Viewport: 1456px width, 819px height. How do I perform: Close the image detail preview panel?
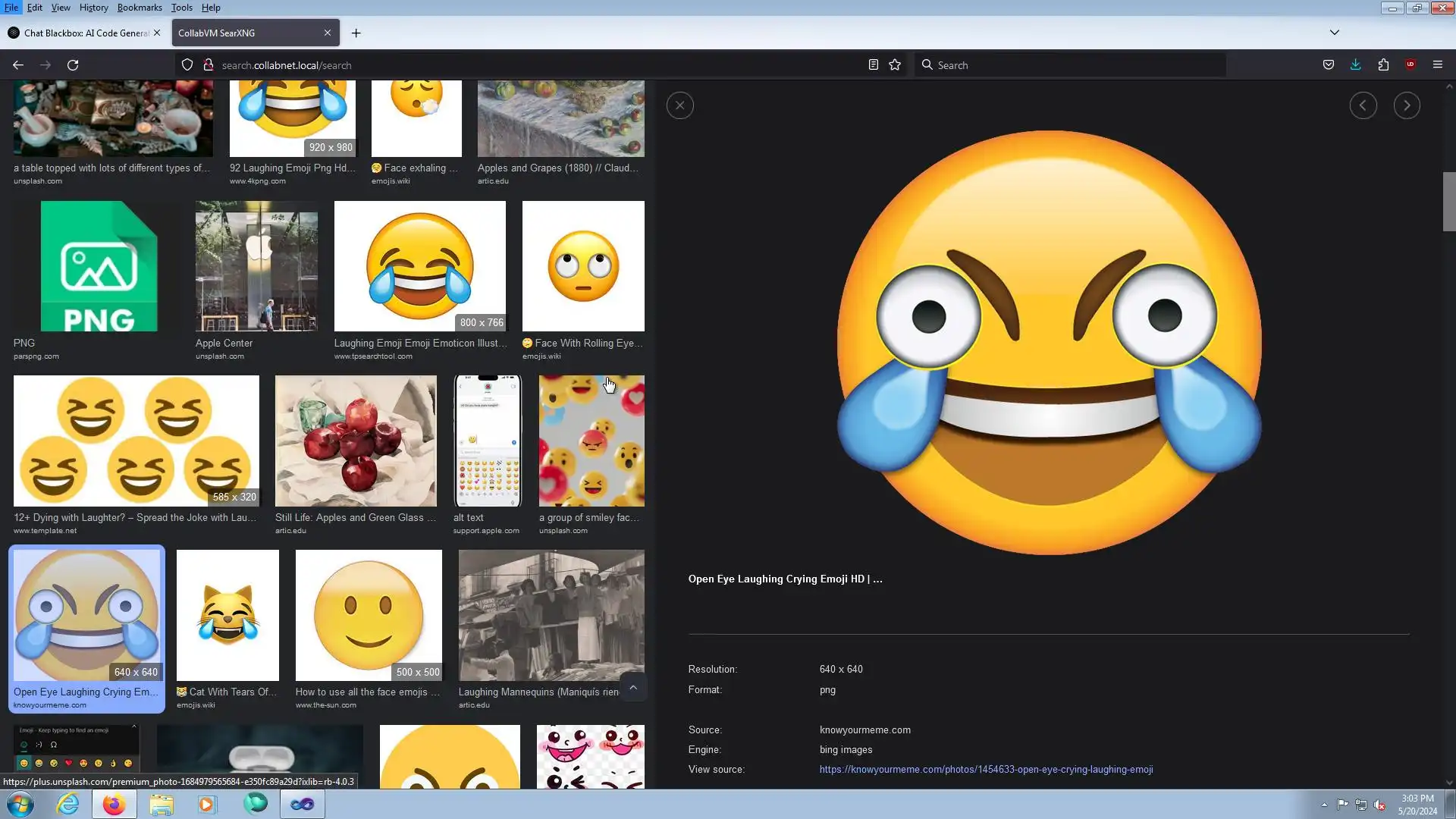point(679,105)
